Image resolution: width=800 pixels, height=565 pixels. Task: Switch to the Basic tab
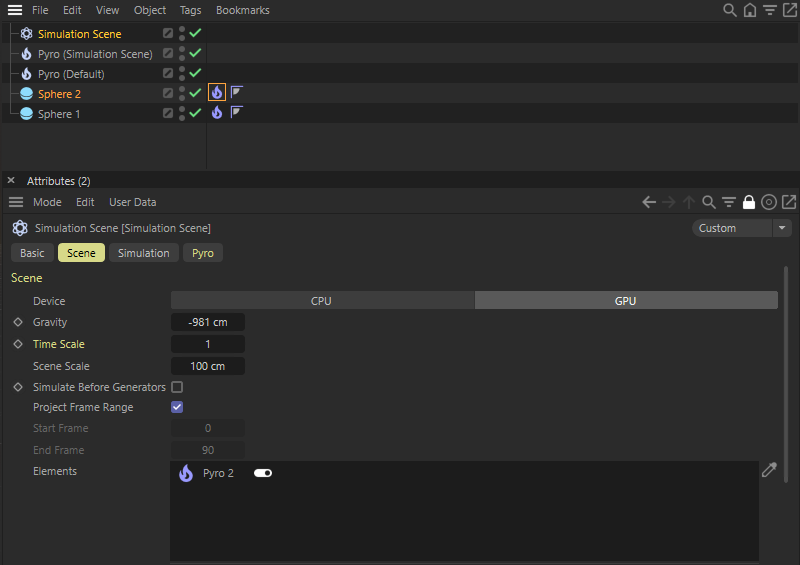coord(32,253)
